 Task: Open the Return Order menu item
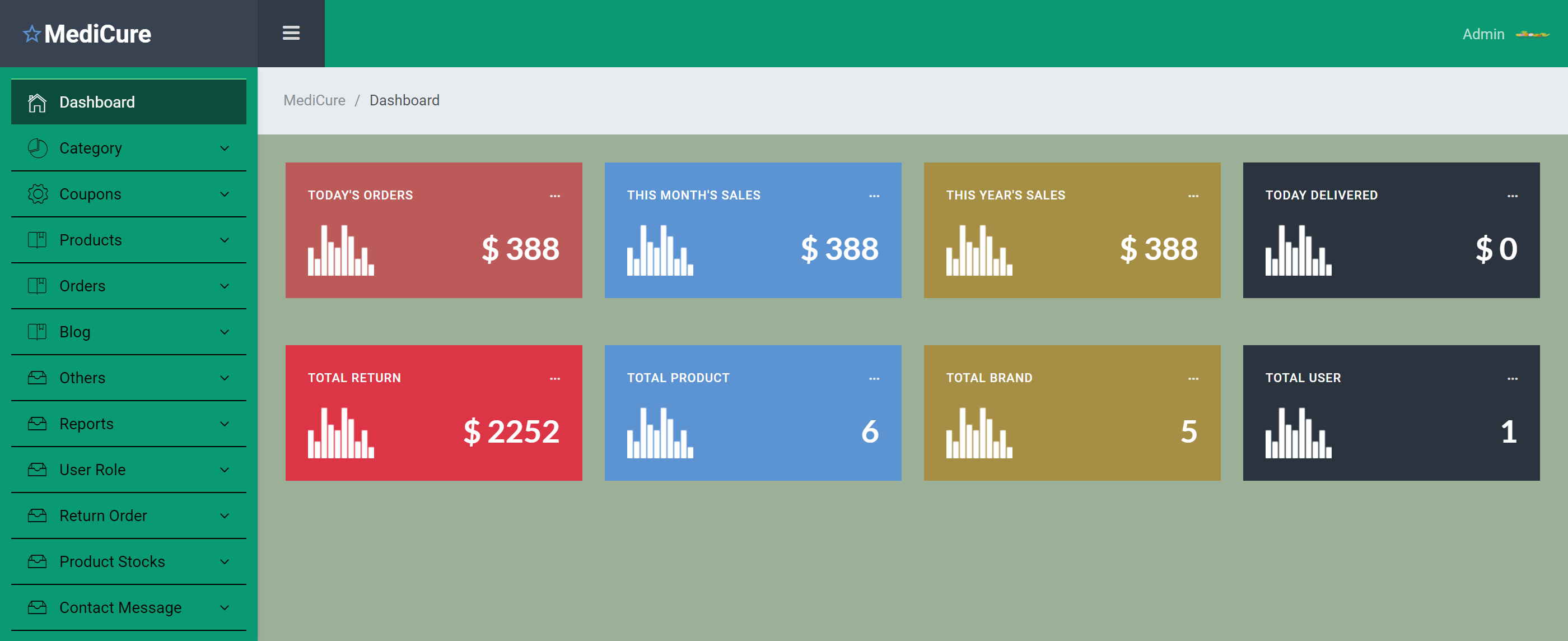[104, 515]
